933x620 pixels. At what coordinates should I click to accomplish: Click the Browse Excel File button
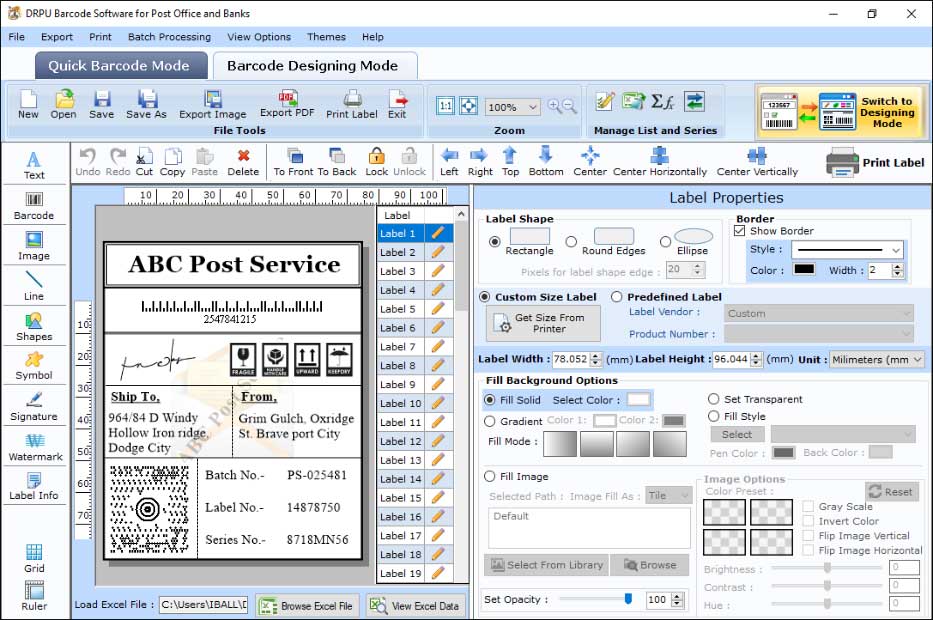pyautogui.click(x=308, y=606)
